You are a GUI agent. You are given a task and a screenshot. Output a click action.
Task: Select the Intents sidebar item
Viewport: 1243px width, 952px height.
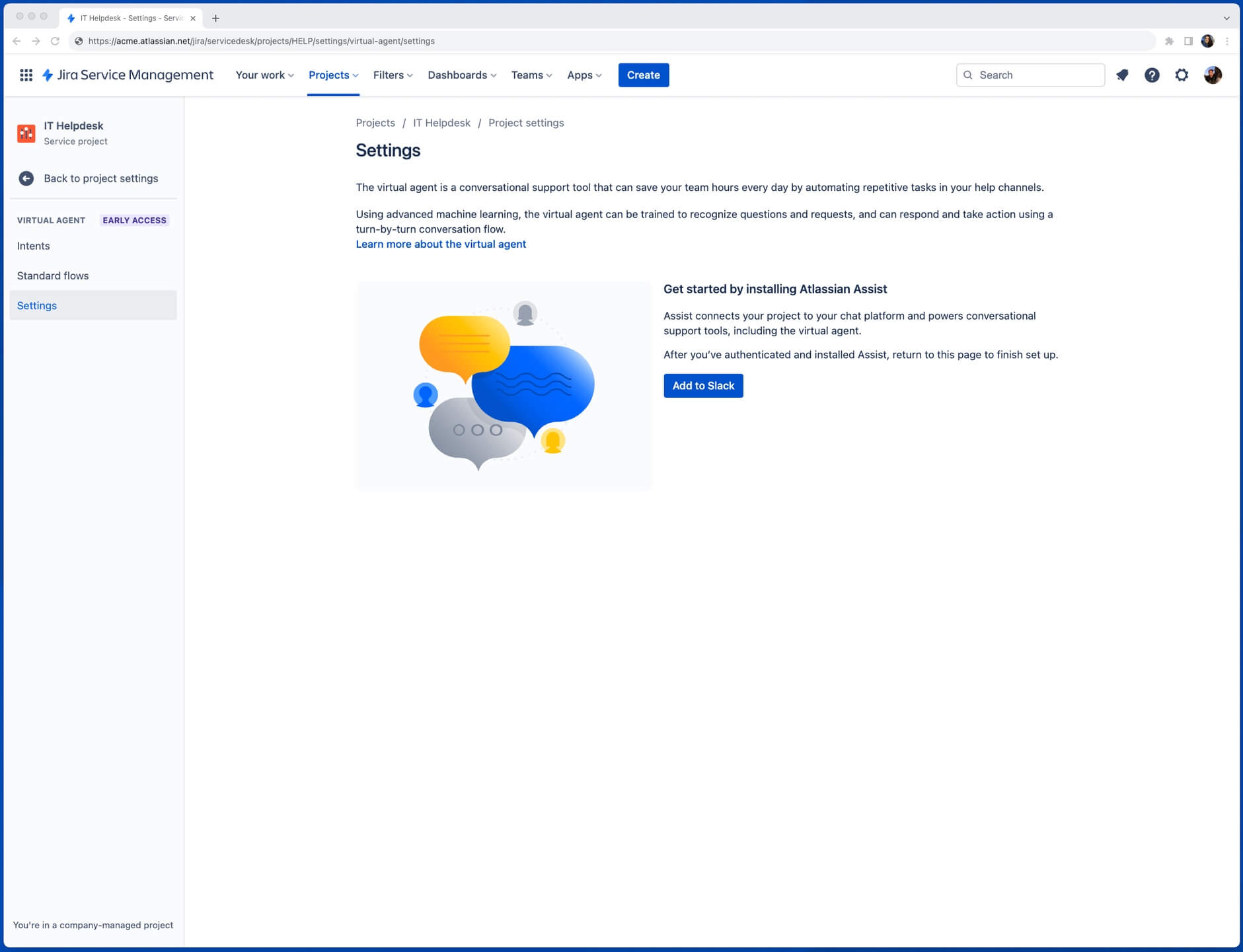click(34, 245)
